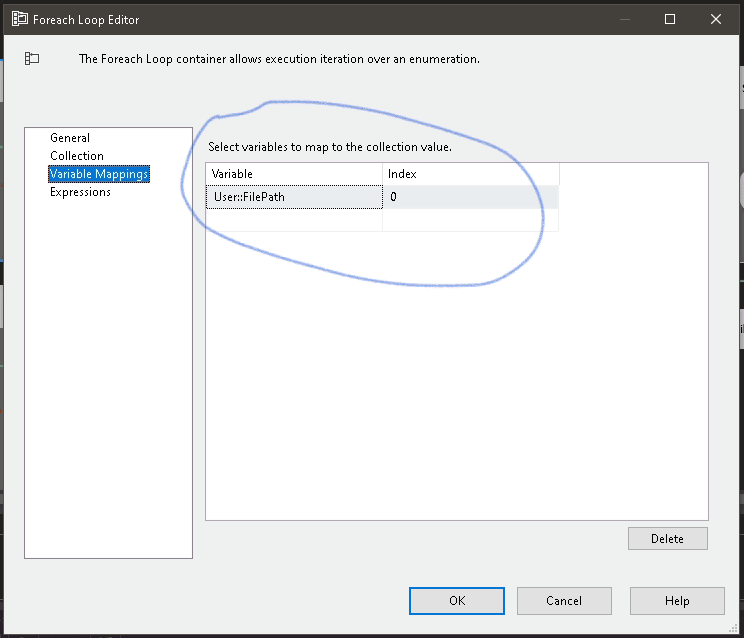The image size is (744, 638).
Task: Select the Variable Mappings page
Action: pos(99,174)
